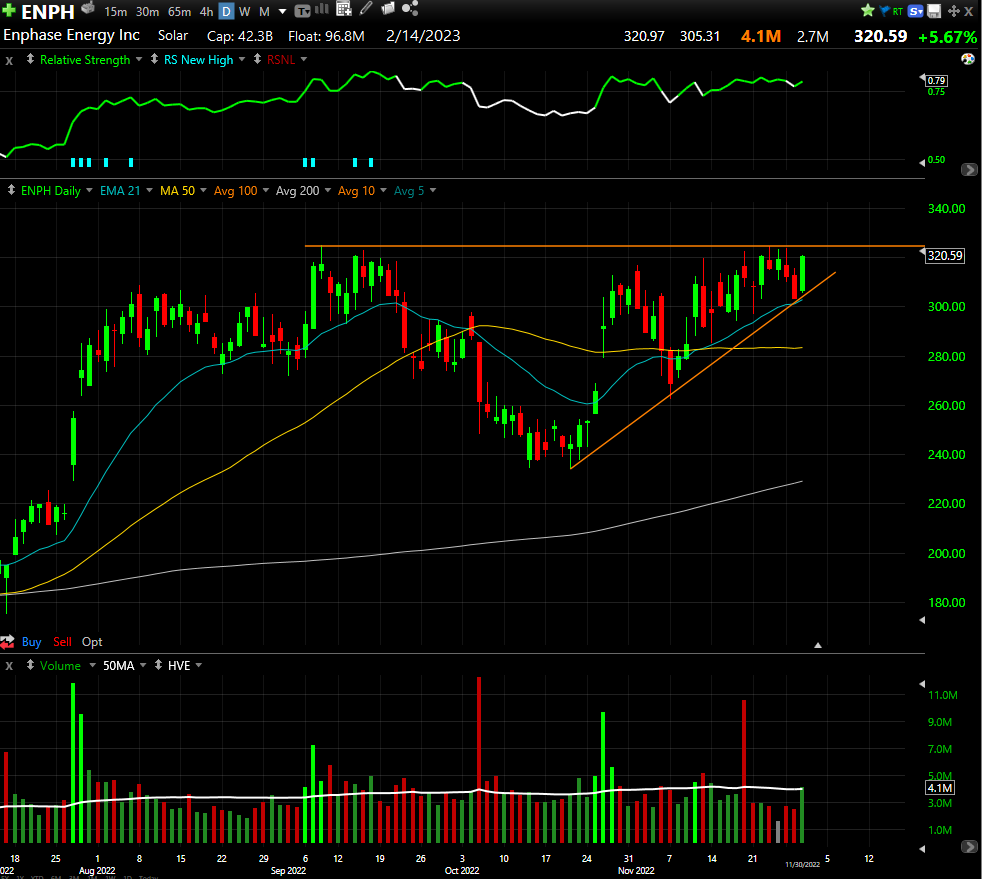Click the Opt options button

point(92,642)
